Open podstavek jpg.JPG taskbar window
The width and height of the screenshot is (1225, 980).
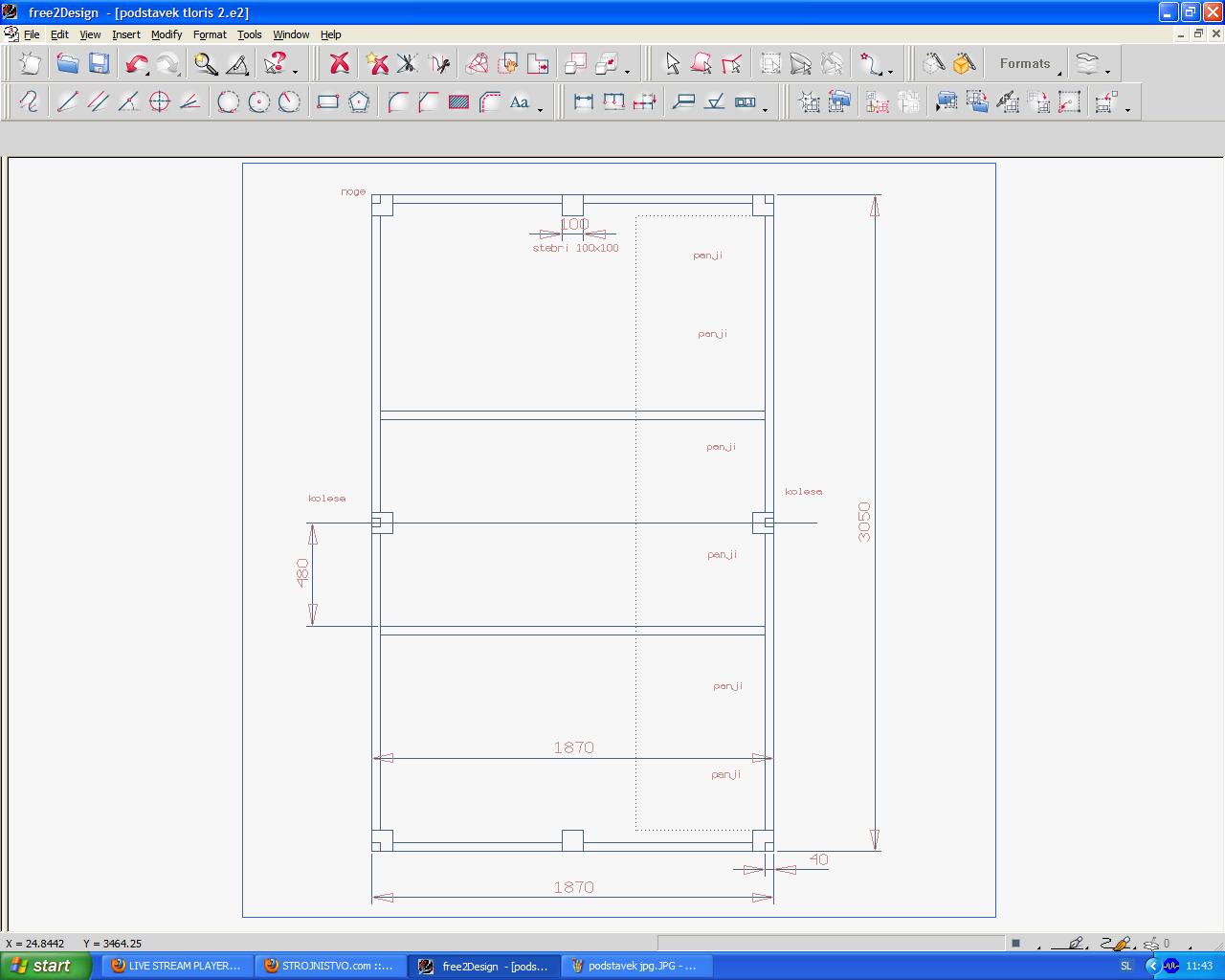point(637,966)
